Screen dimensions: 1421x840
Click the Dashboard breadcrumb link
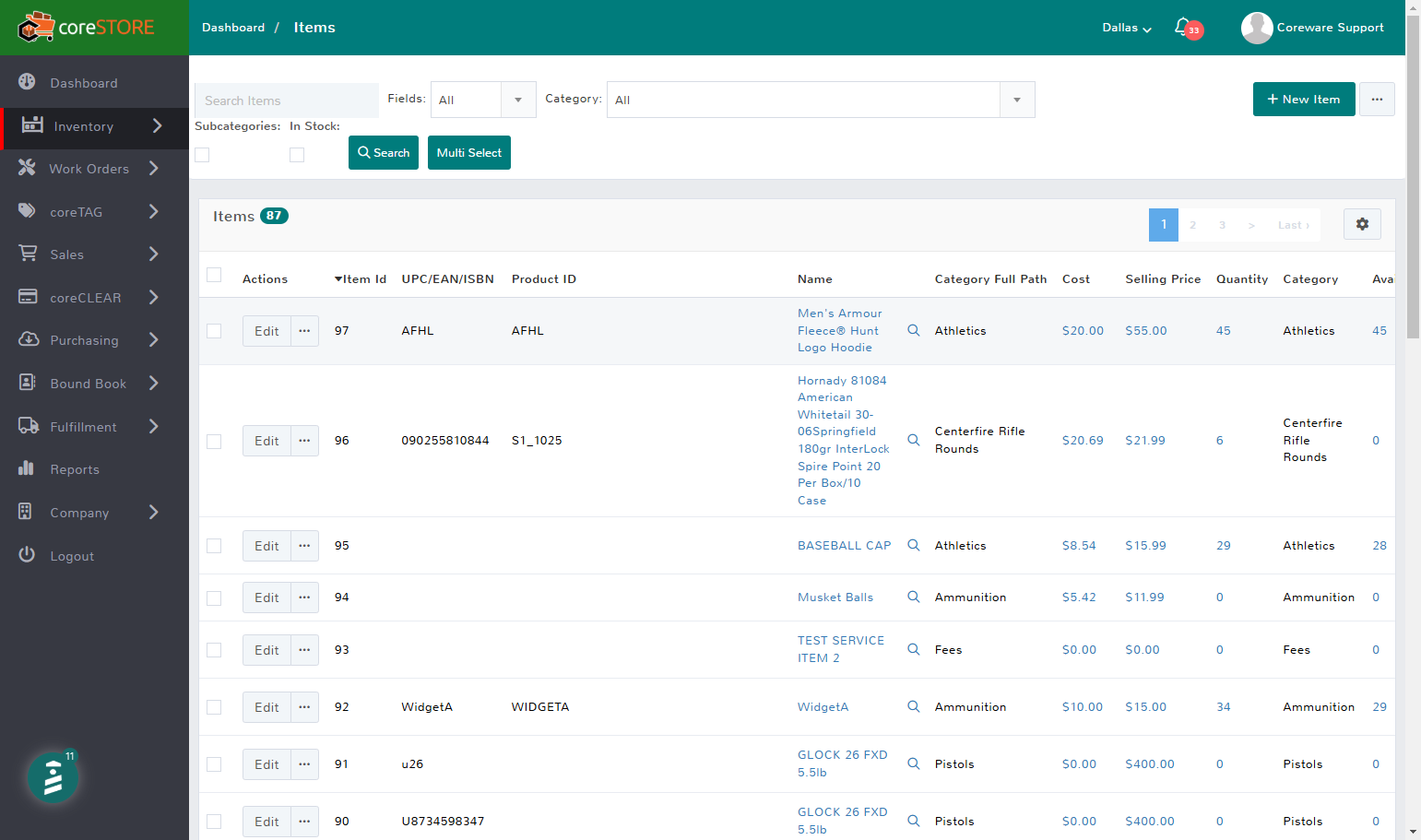coord(233,28)
